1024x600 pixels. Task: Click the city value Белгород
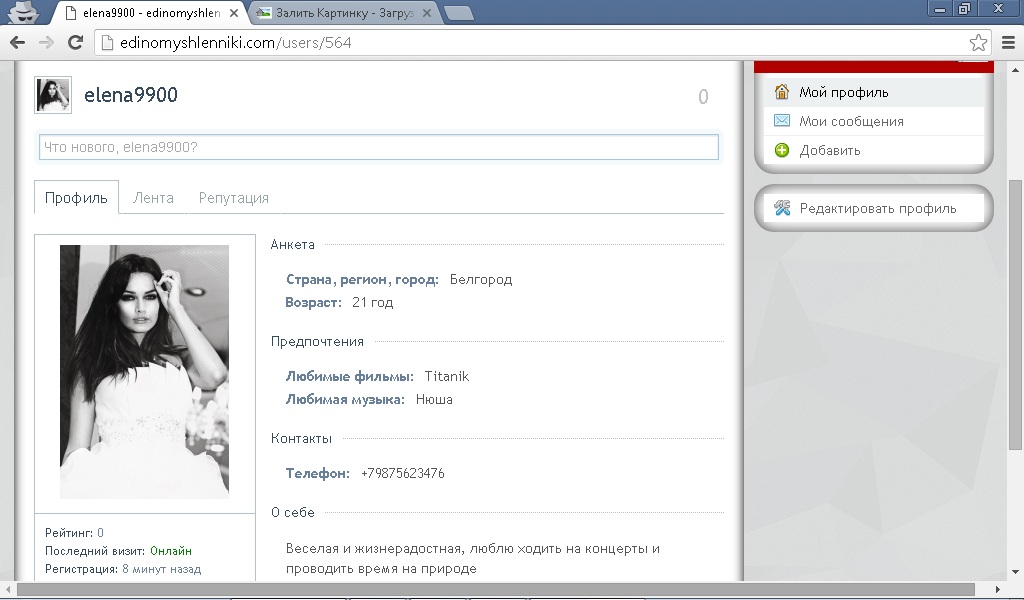(x=481, y=279)
